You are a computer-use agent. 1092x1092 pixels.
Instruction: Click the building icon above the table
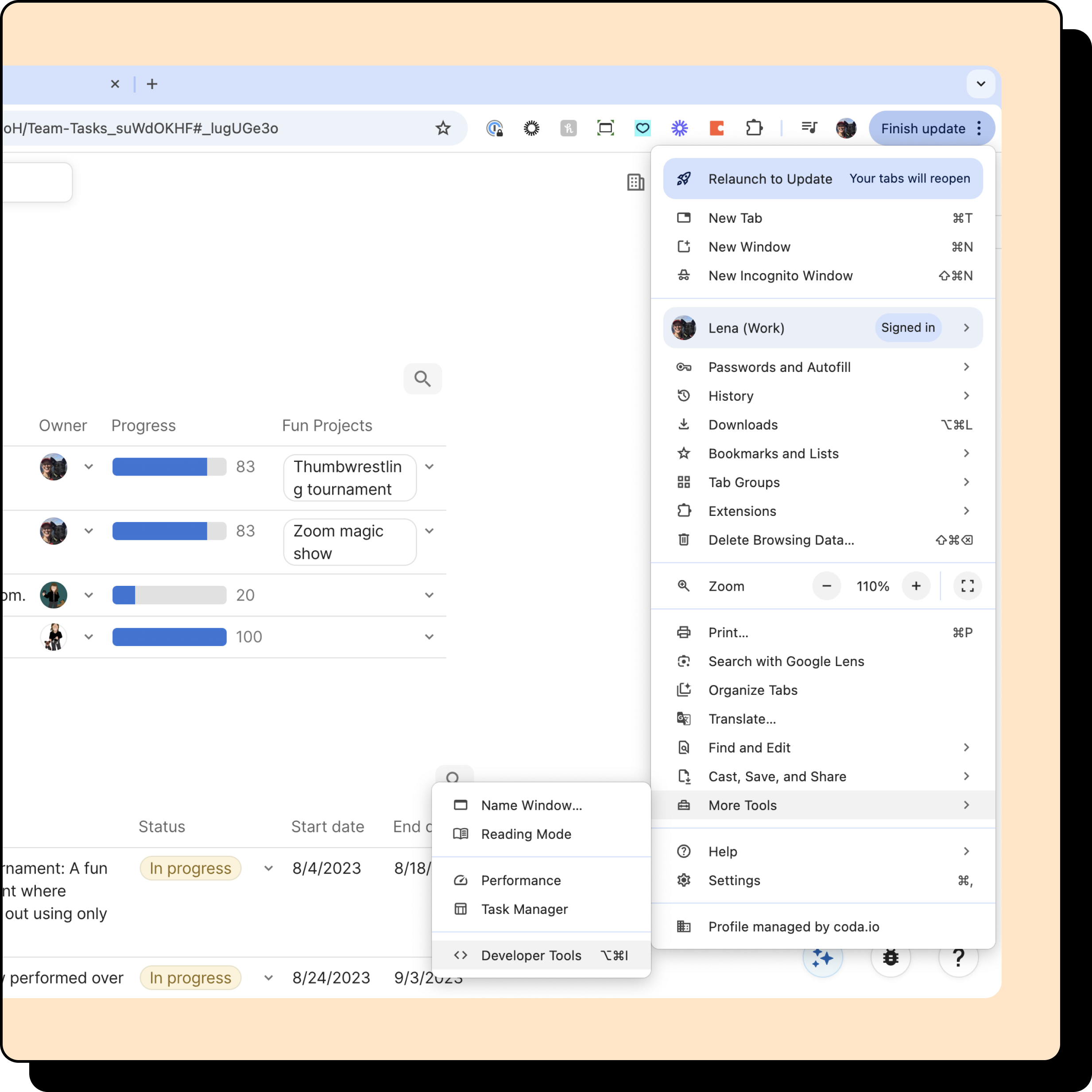point(635,182)
